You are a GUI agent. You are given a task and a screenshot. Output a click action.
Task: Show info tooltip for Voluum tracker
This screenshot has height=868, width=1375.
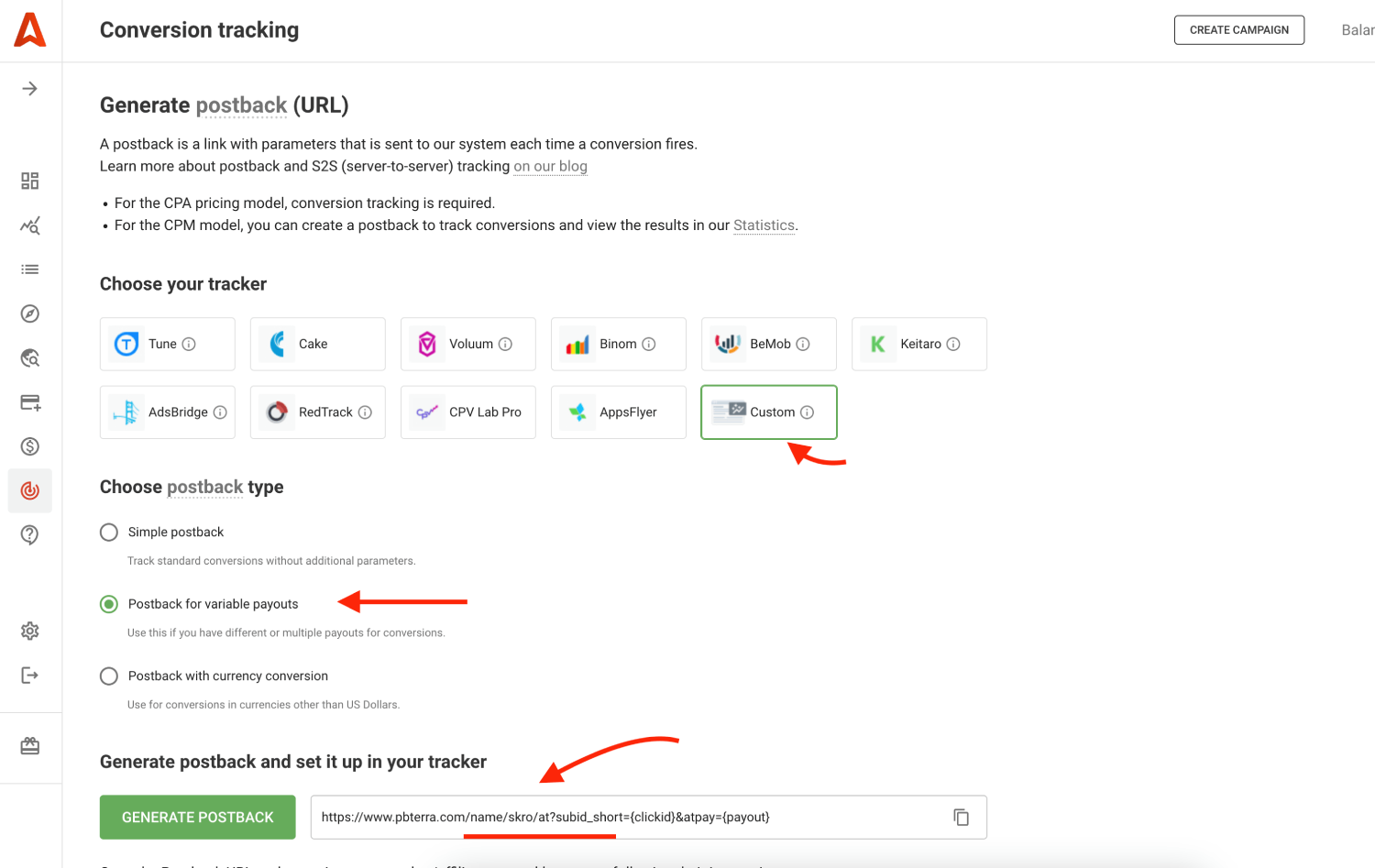tap(505, 344)
